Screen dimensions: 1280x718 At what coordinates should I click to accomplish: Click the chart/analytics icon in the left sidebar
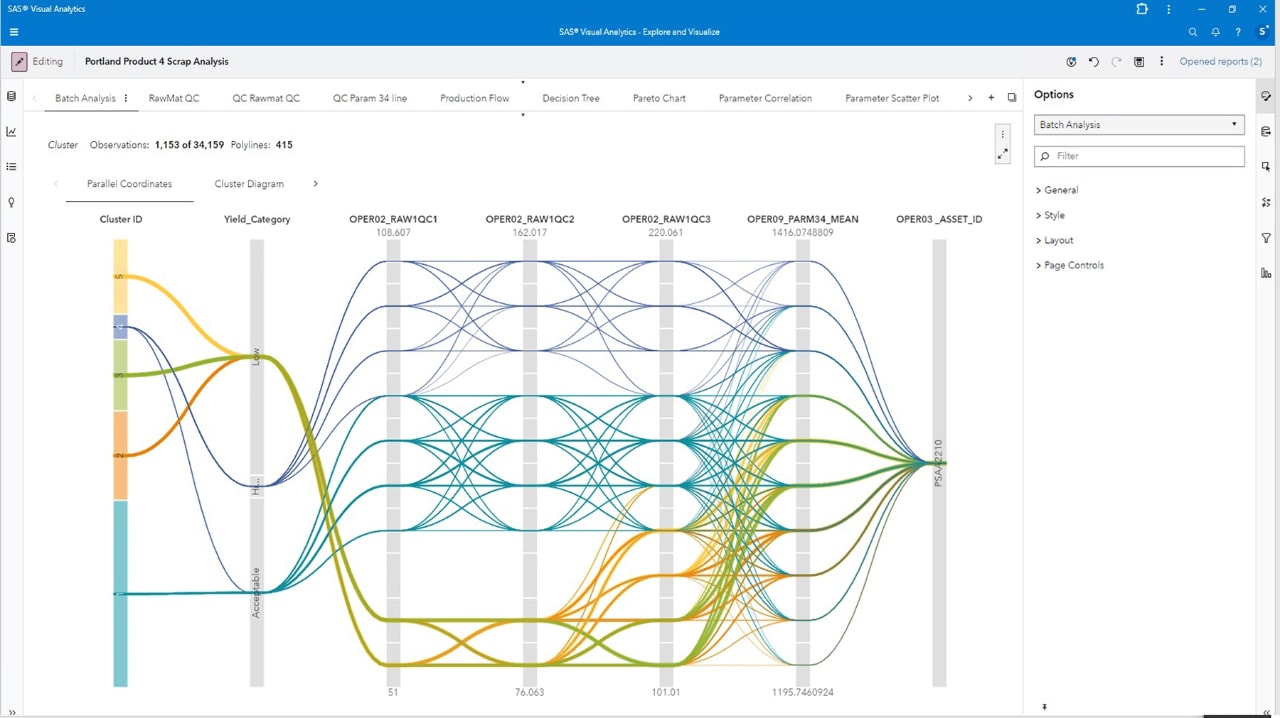click(x=11, y=131)
